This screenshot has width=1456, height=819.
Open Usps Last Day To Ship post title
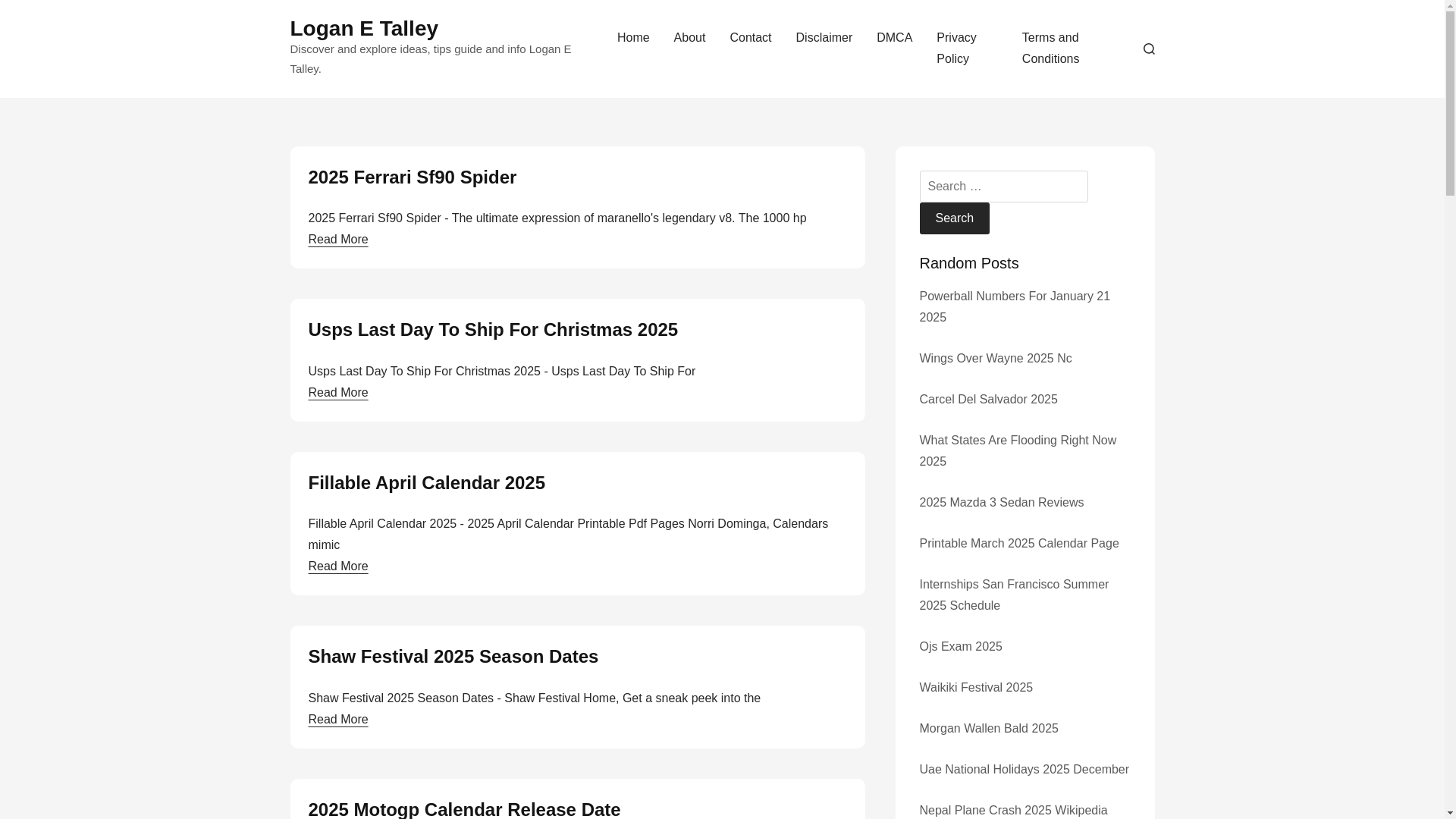(x=493, y=330)
